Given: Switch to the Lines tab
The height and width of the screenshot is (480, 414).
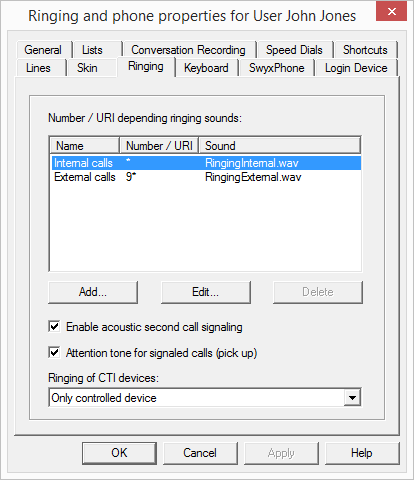Looking at the screenshot, I should (x=38, y=68).
